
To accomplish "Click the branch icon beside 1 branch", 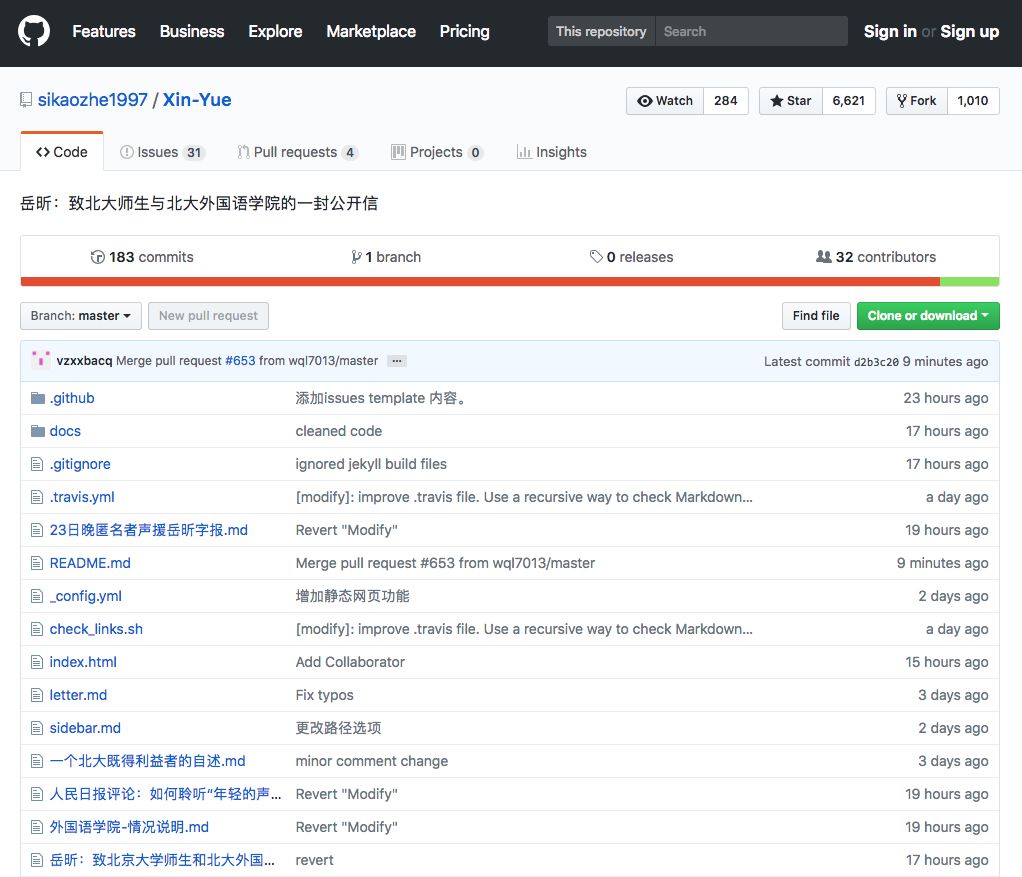I will pos(356,257).
